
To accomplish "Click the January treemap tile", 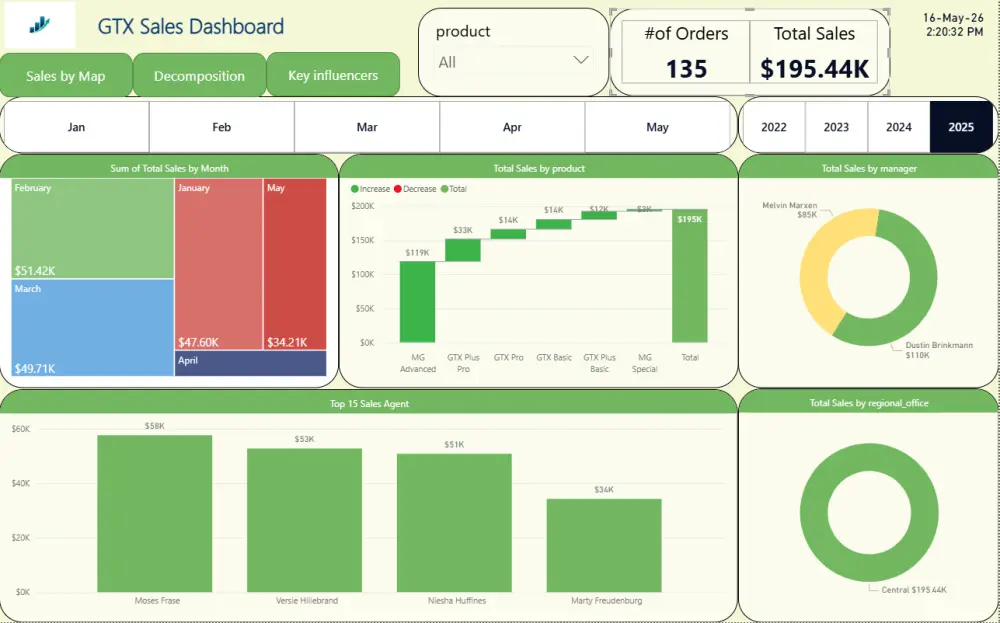I will click(218, 264).
